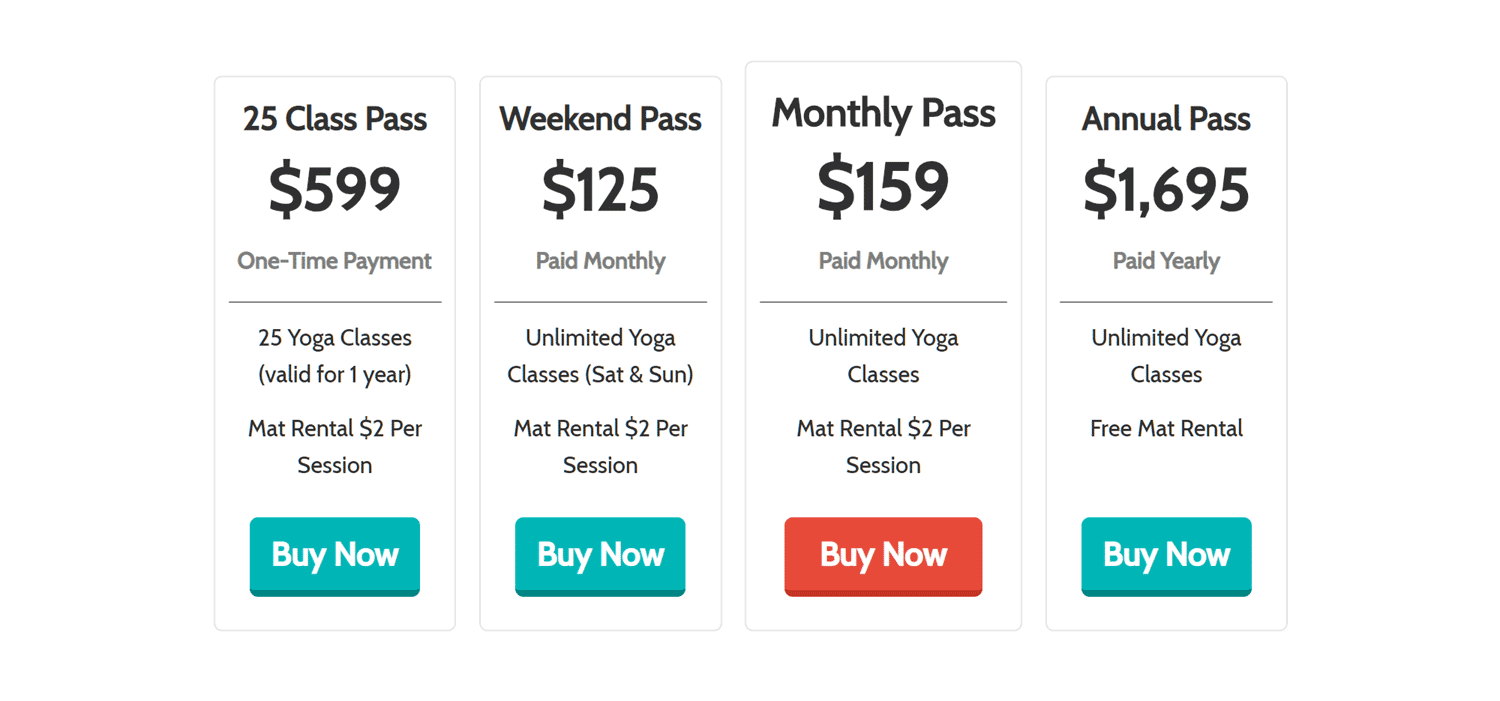Click the Paid Yearly label
This screenshot has width=1500, height=701.
click(x=1166, y=261)
